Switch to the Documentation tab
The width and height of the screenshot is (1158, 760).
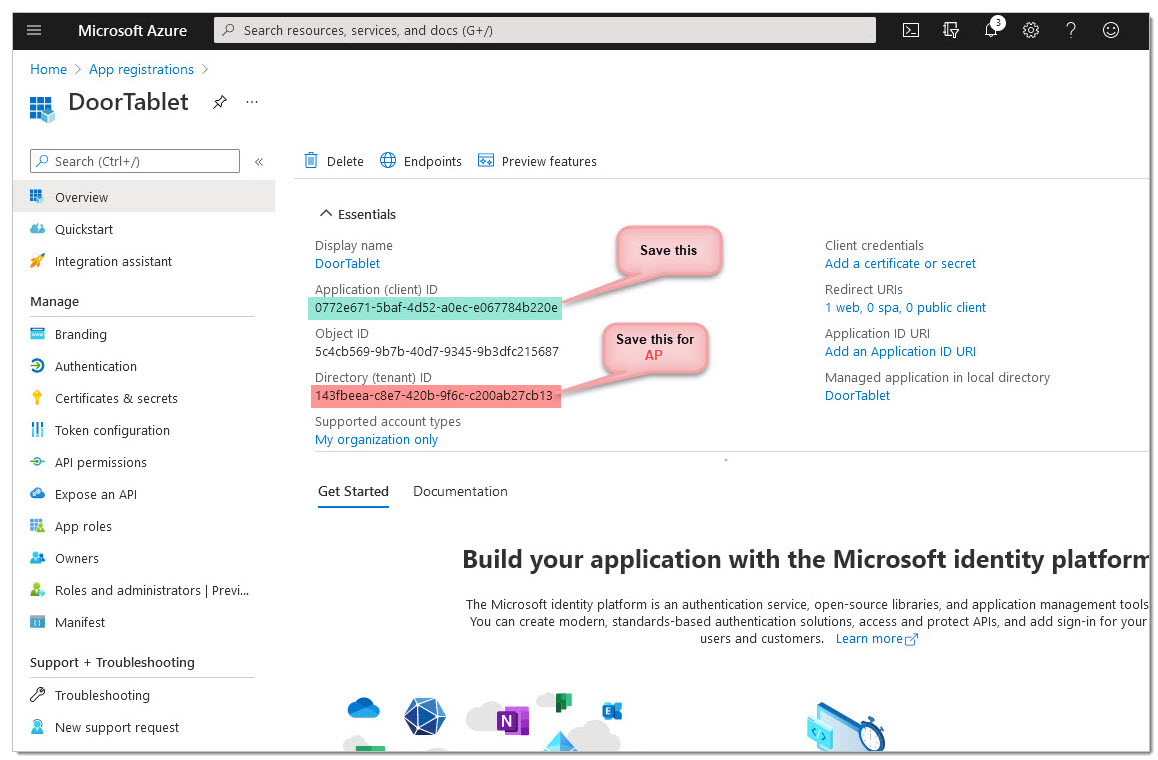click(460, 491)
